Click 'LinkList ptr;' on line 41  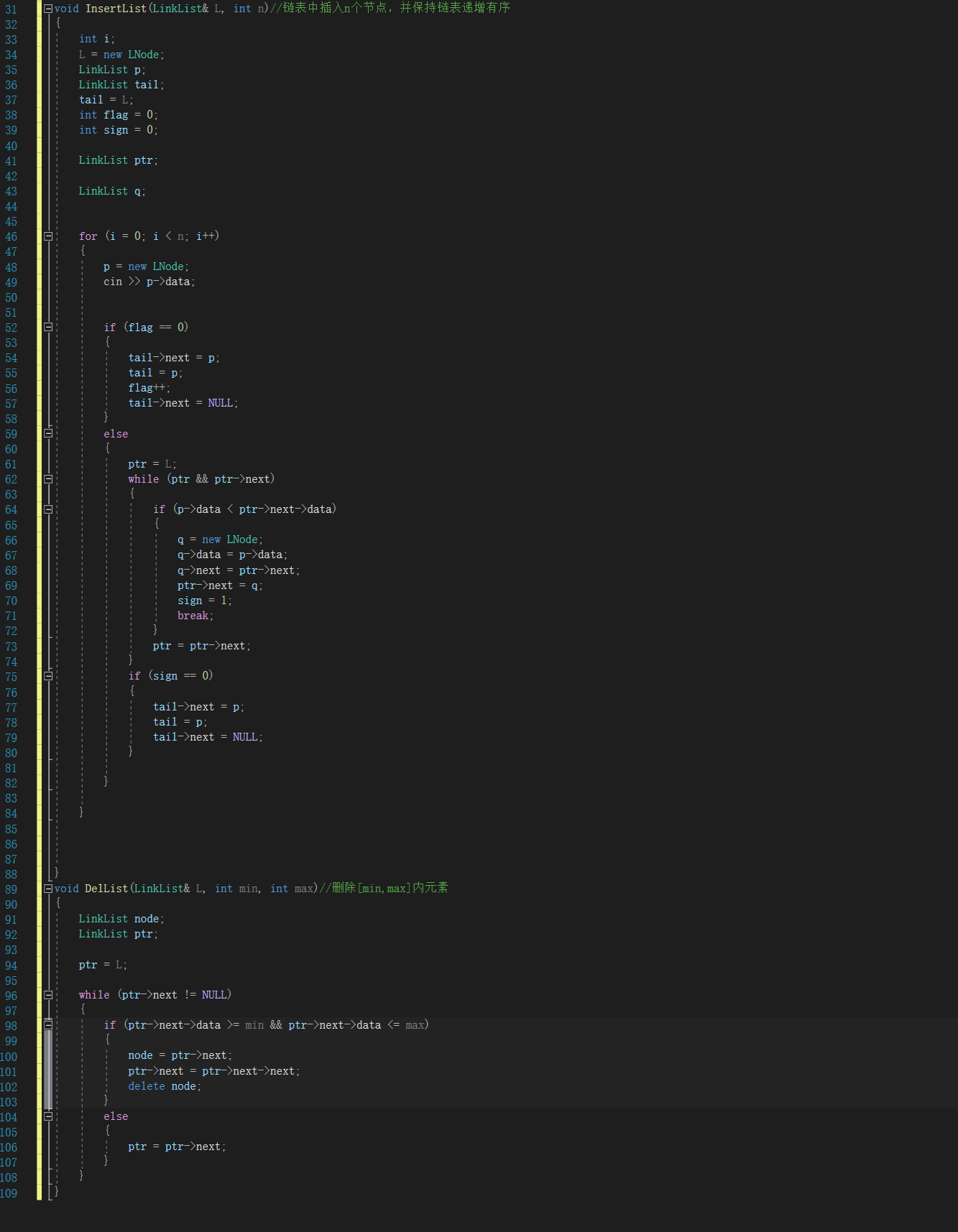click(119, 160)
